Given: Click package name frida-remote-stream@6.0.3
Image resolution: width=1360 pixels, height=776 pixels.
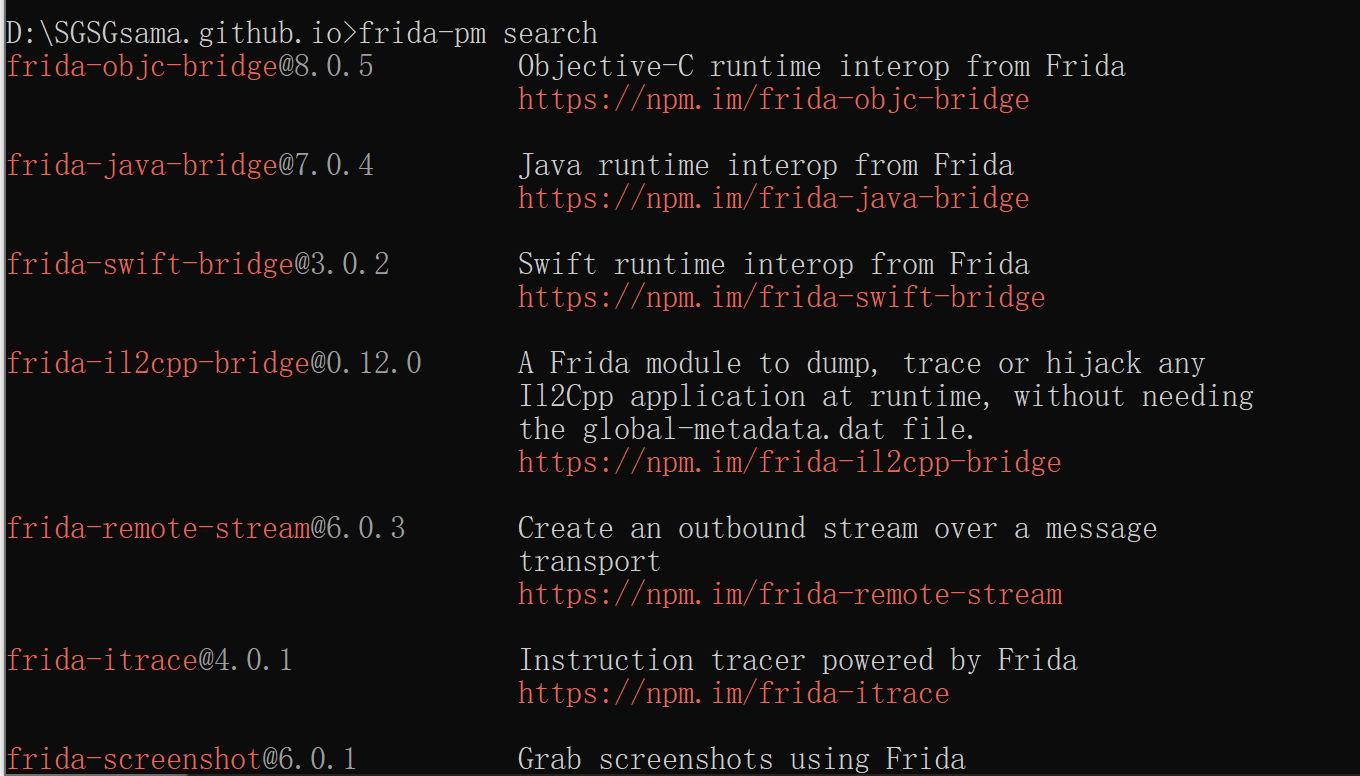Looking at the screenshot, I should (x=206, y=529).
